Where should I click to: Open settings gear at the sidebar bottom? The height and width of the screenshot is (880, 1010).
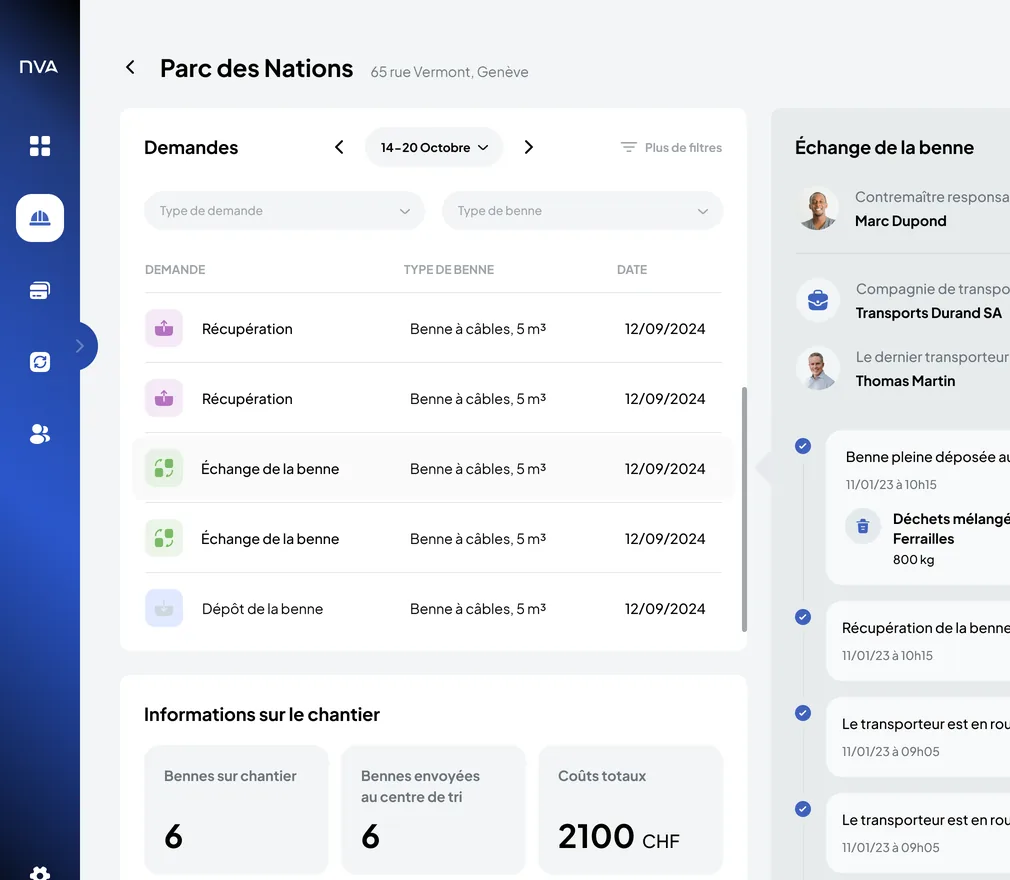tap(40, 873)
